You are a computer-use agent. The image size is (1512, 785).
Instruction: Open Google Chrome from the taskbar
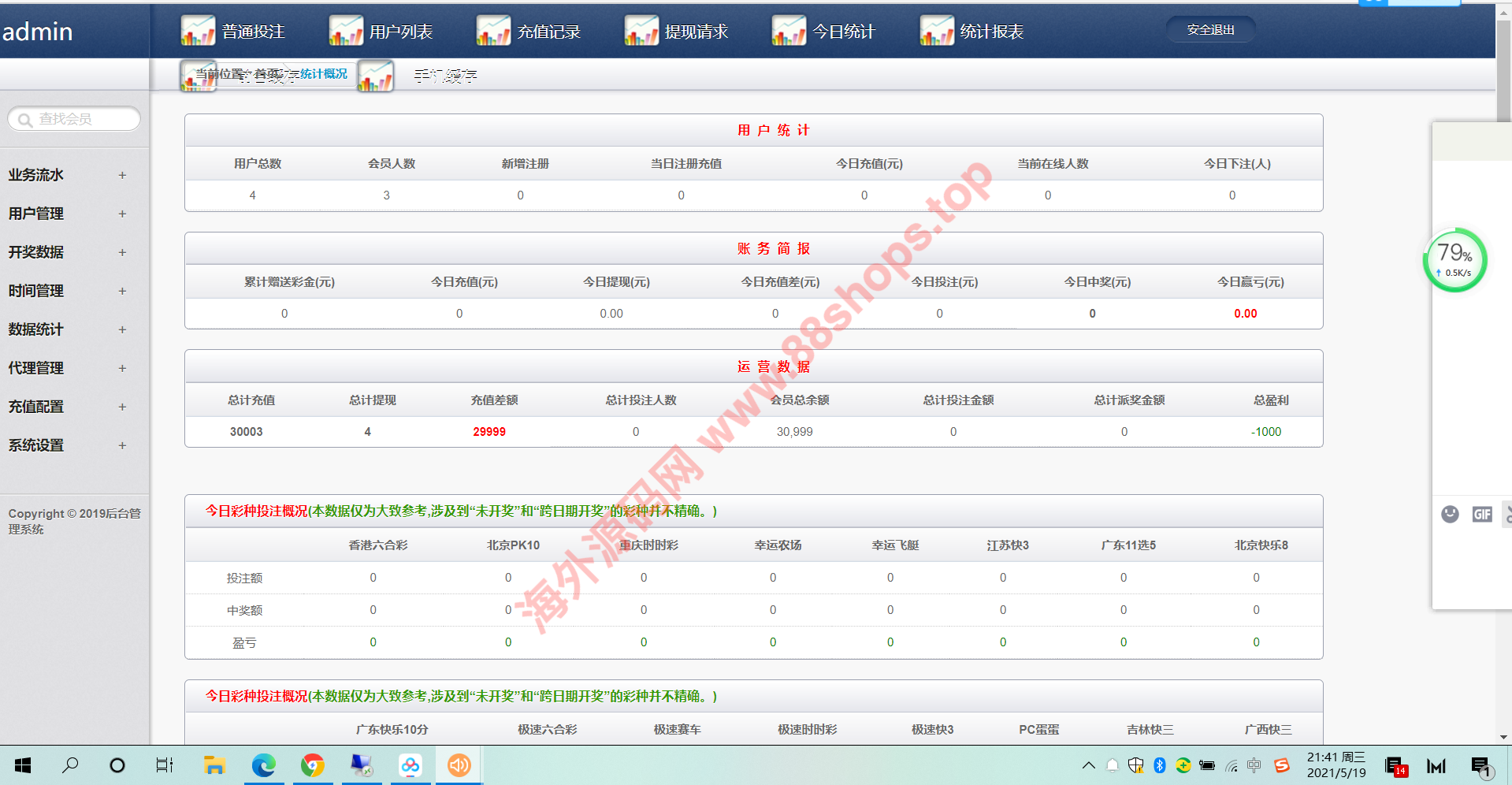pos(313,765)
